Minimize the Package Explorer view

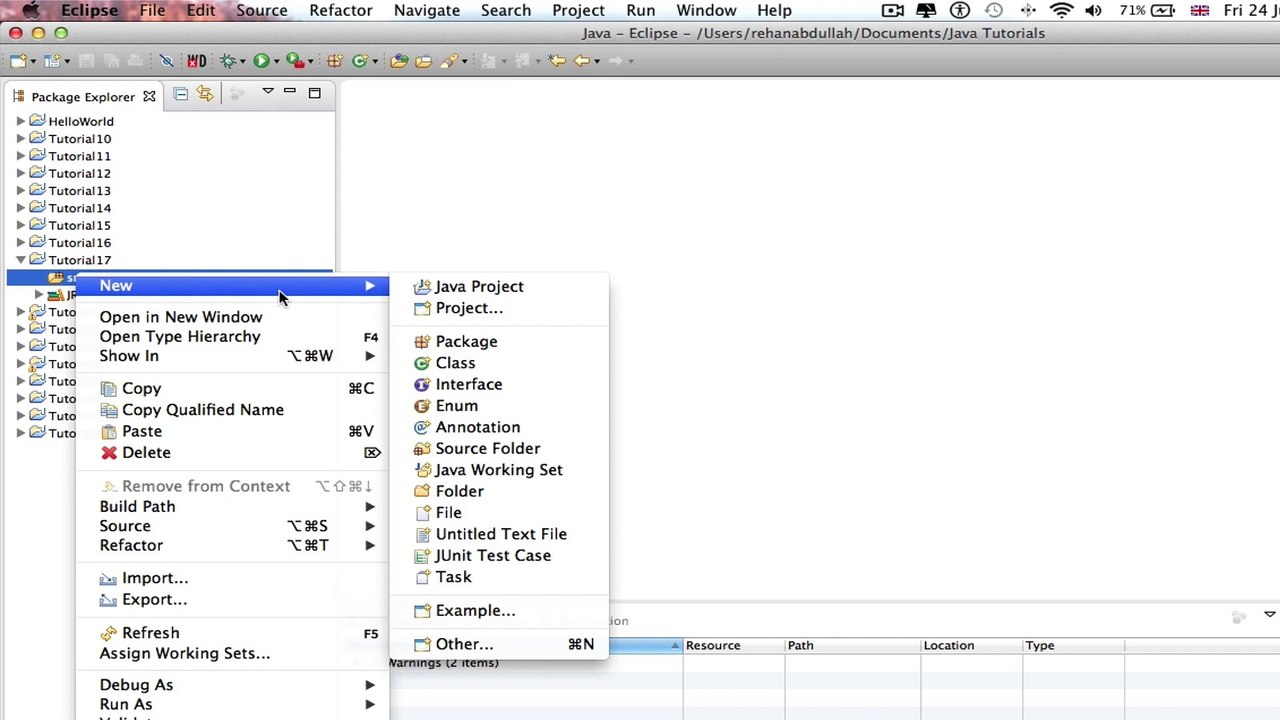click(x=290, y=91)
